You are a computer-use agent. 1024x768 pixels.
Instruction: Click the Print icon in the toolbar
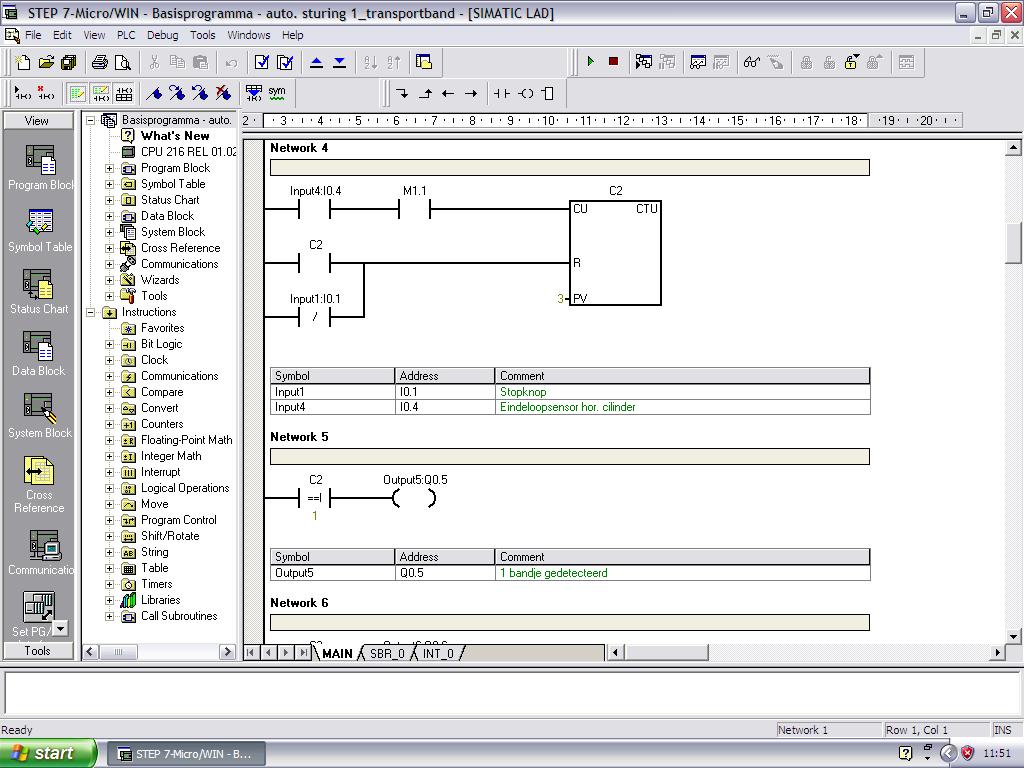coord(100,62)
